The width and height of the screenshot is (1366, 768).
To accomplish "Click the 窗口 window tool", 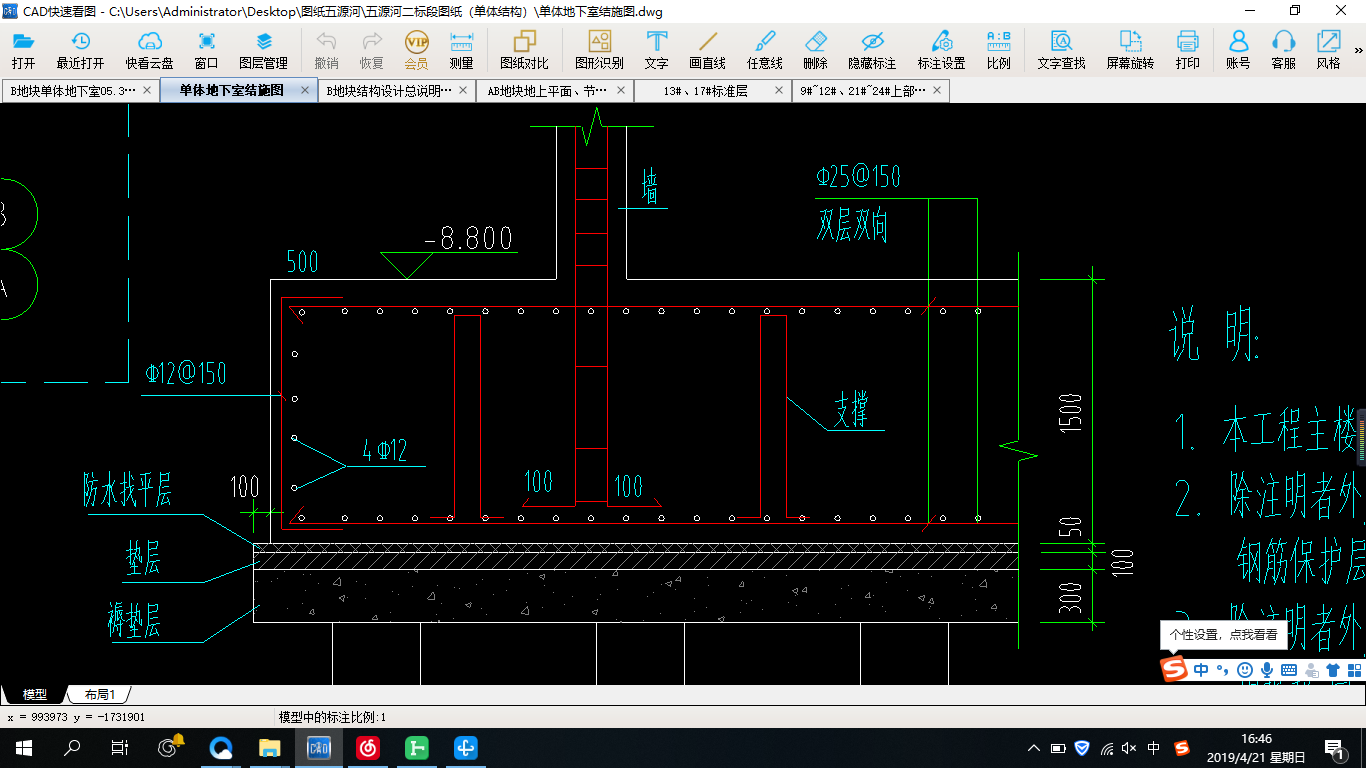I will (207, 50).
